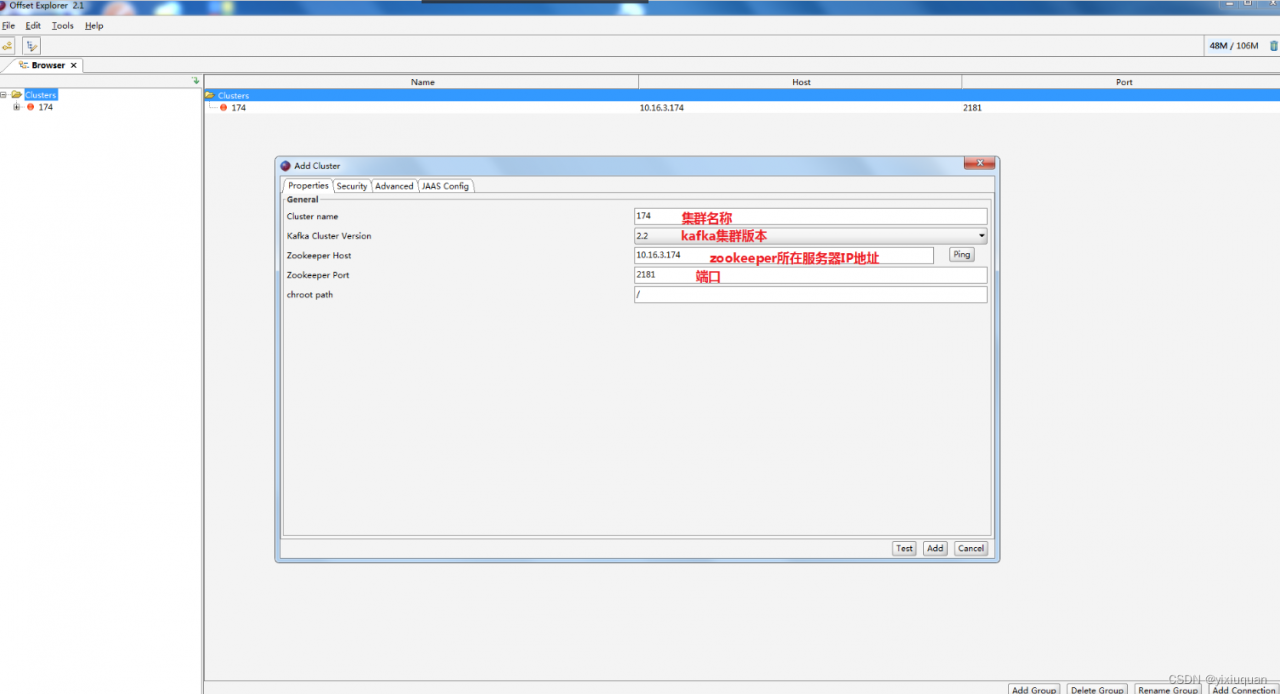Screen dimensions: 1280x694
Task: Click the Clusters folder icon in tree
Action: point(17,95)
